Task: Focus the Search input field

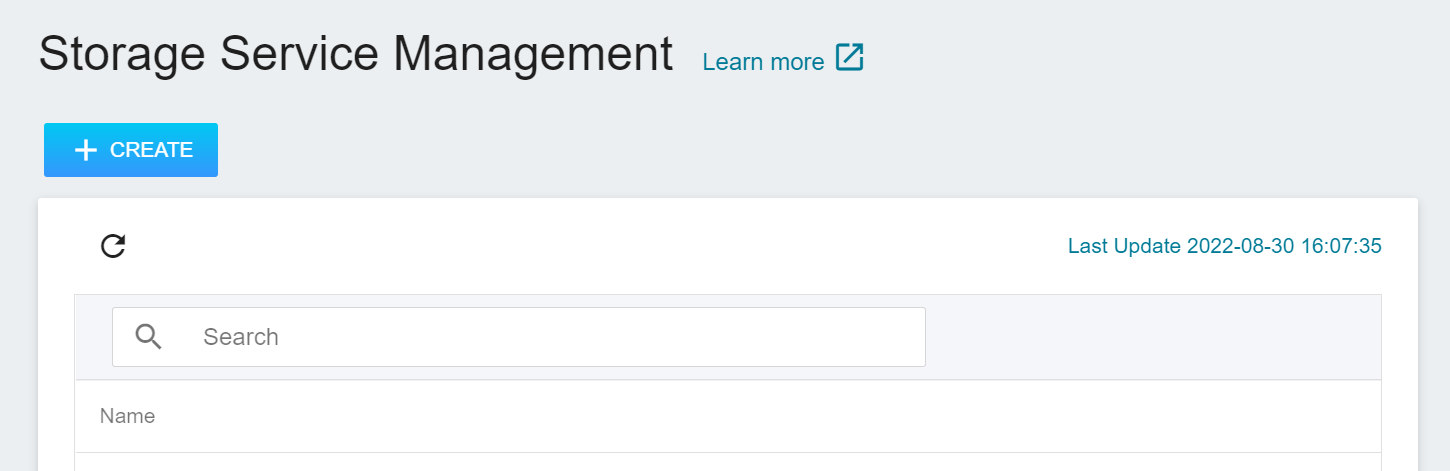Action: coord(518,337)
